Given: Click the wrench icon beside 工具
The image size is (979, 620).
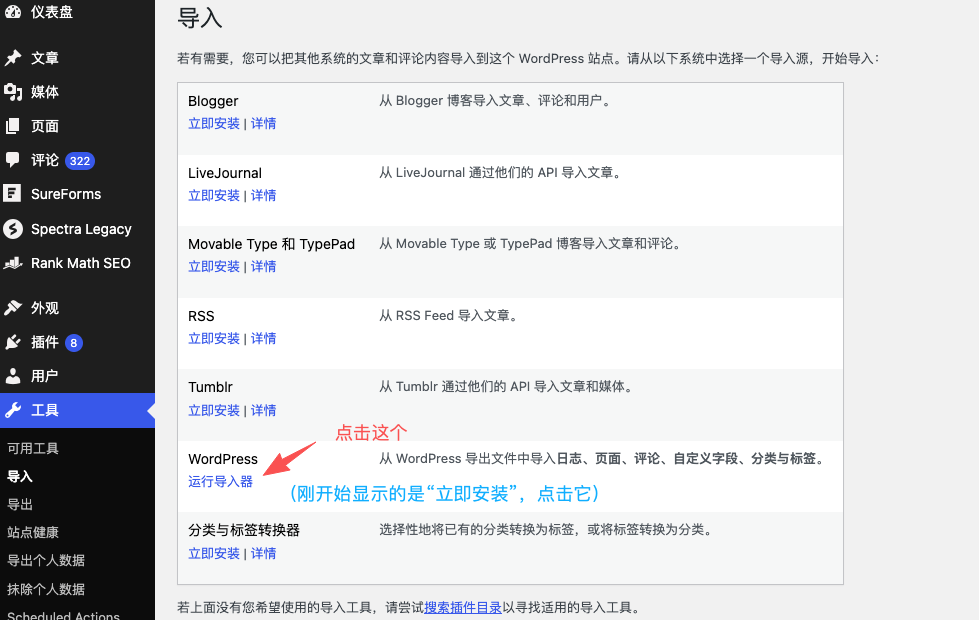Looking at the screenshot, I should 12,410.
